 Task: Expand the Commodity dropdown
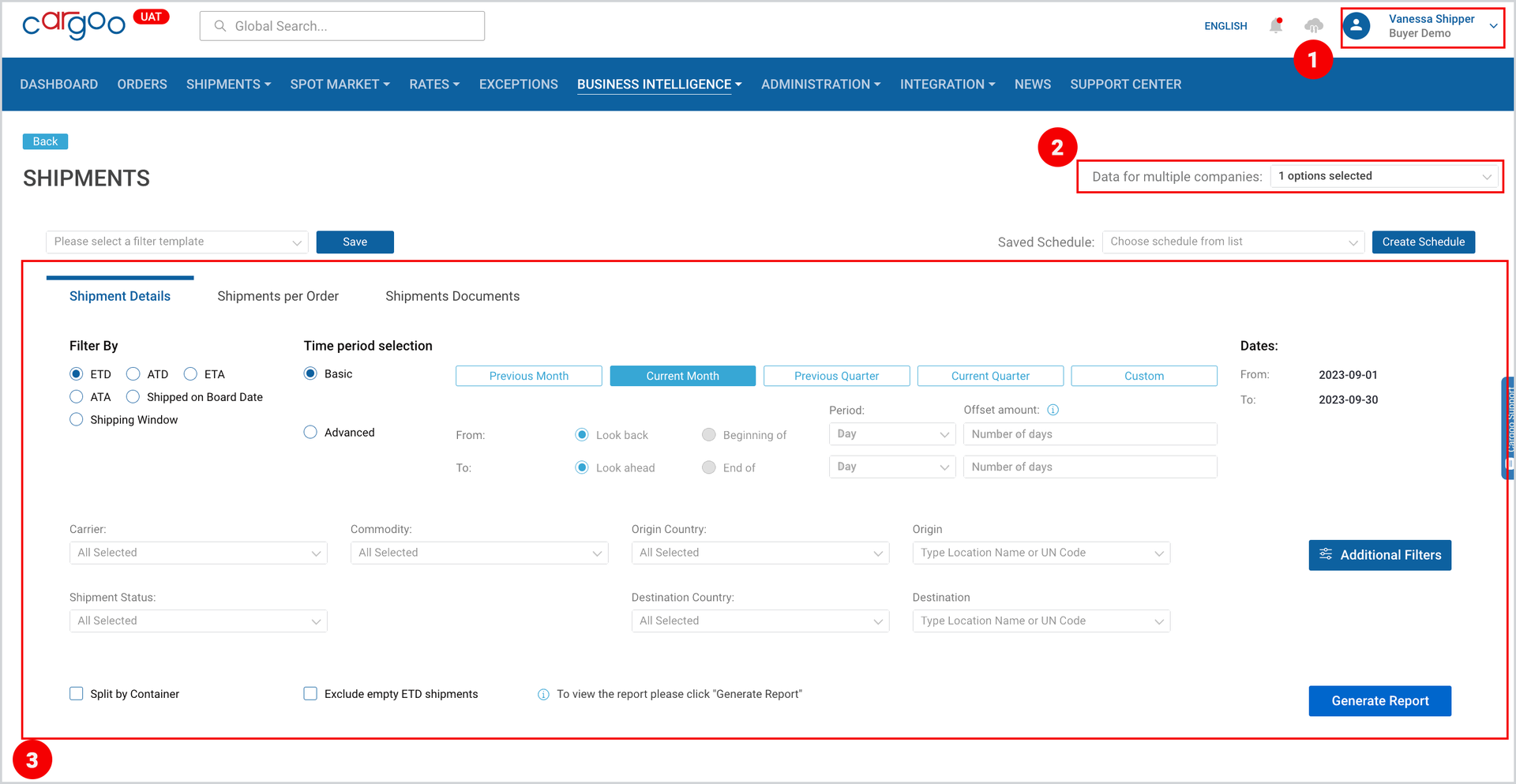(479, 553)
